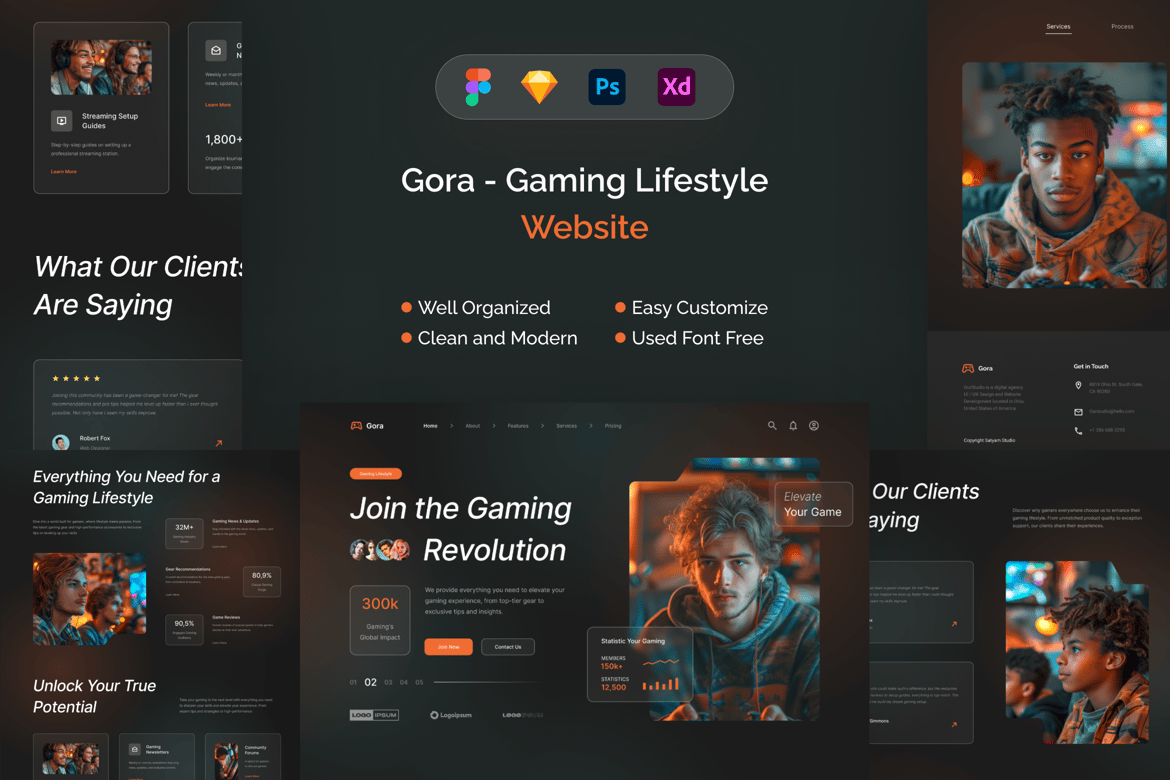Click the Photoshop Ps icon
This screenshot has height=780, width=1170.
click(x=607, y=87)
